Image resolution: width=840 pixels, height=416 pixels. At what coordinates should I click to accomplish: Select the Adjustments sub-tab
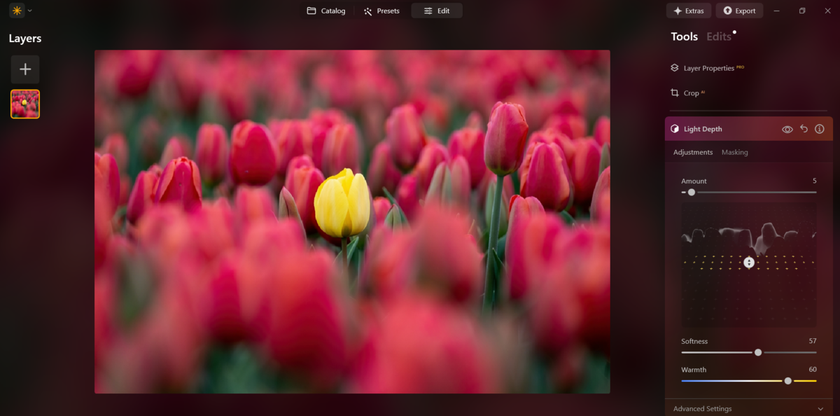click(x=693, y=152)
